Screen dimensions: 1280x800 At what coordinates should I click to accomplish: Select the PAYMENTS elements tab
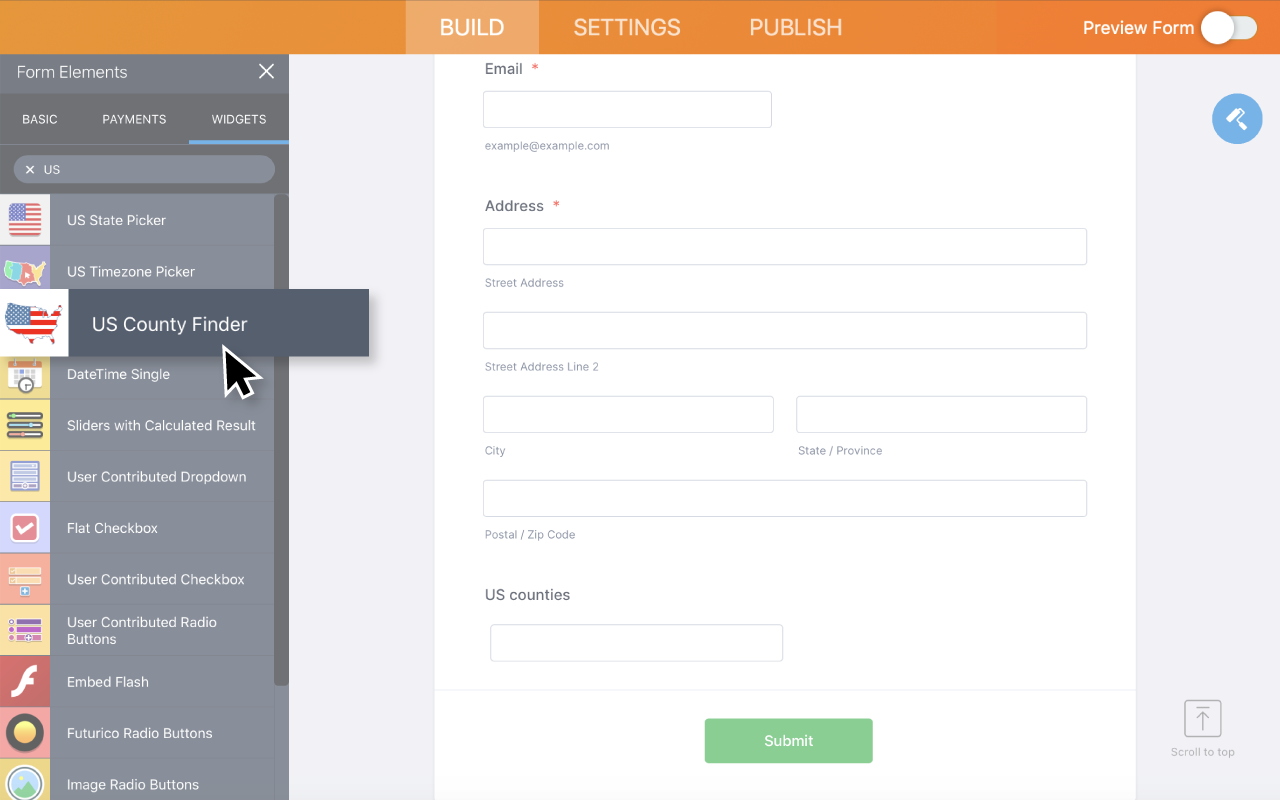click(x=134, y=119)
